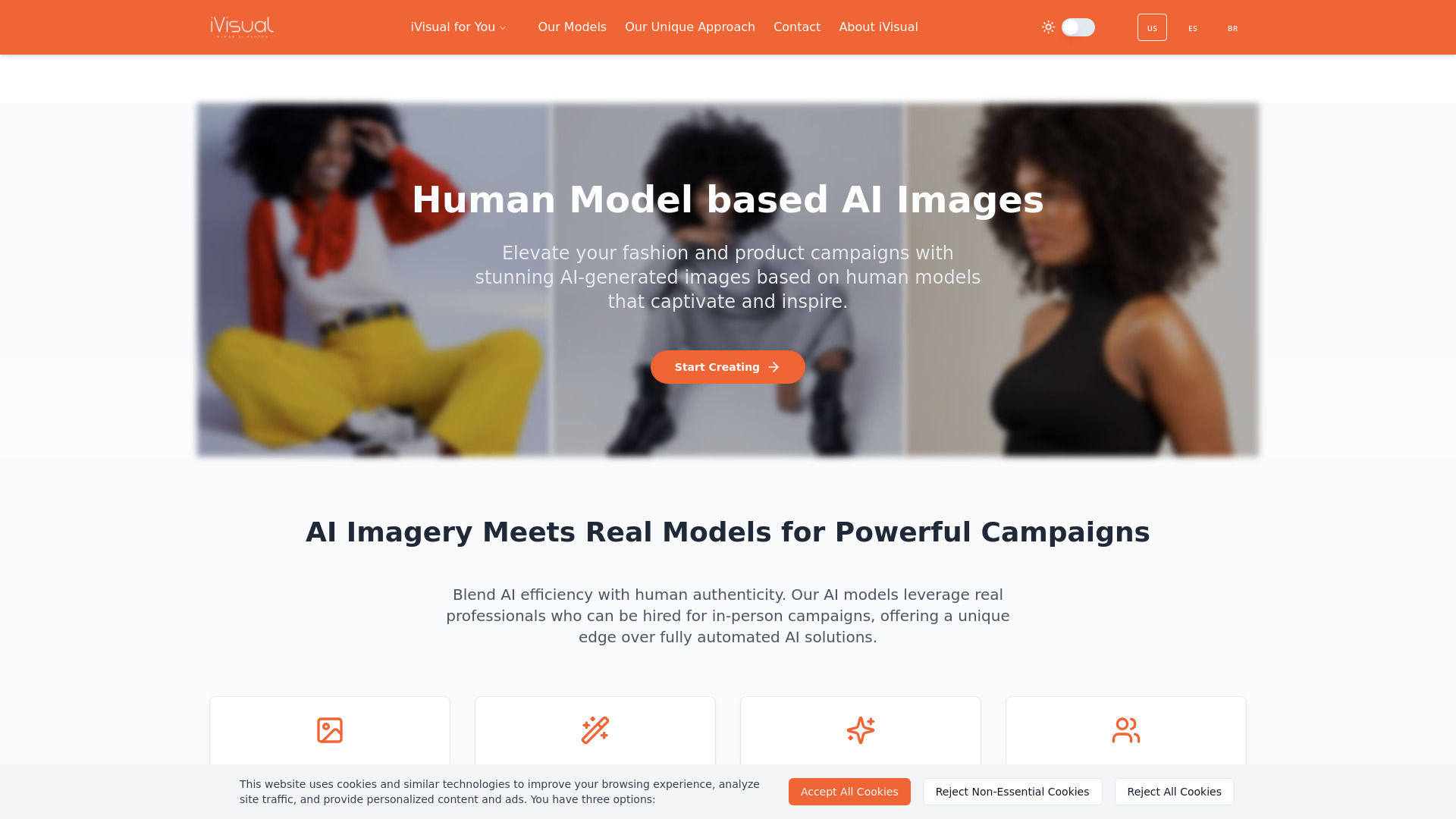This screenshot has width=1456, height=819.
Task: Click the people/models icon in fourth card
Action: [x=1126, y=730]
